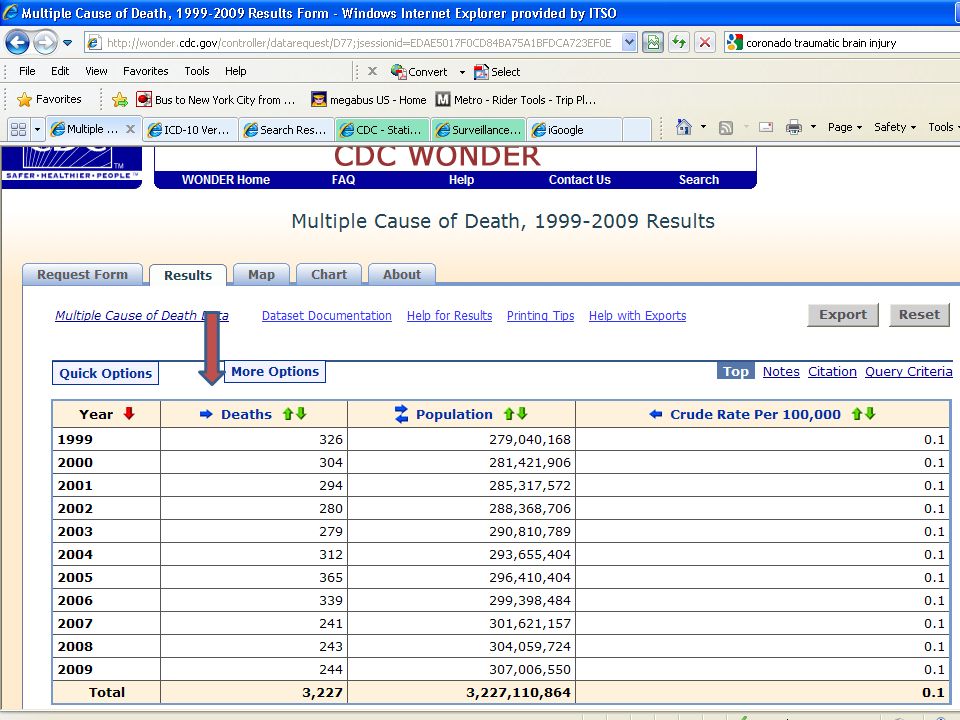Open the Safety dropdown menu
Screen dimensions: 960x720
[894, 127]
